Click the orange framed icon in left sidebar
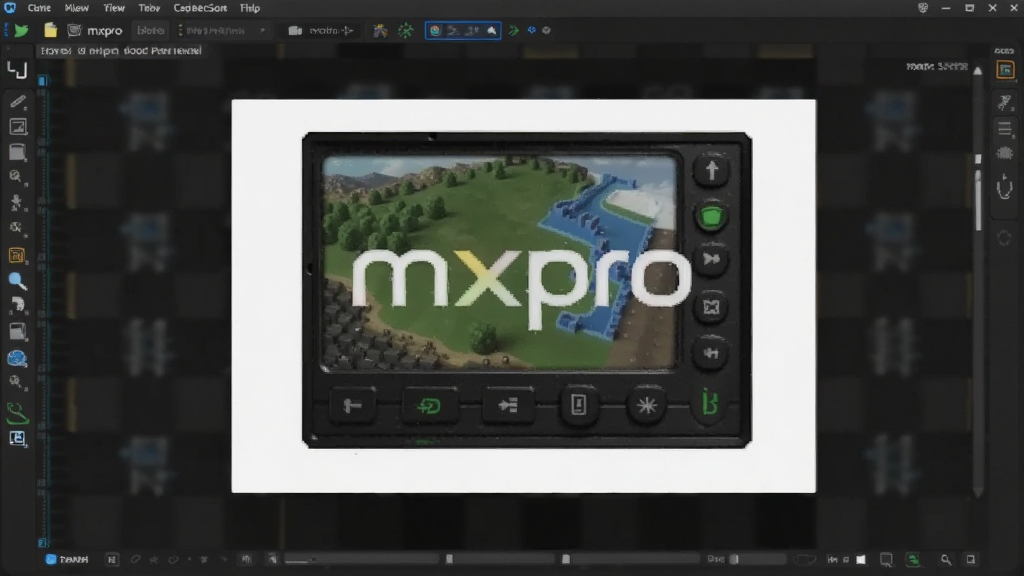Screen dimensions: 1024x576 tap(17, 255)
